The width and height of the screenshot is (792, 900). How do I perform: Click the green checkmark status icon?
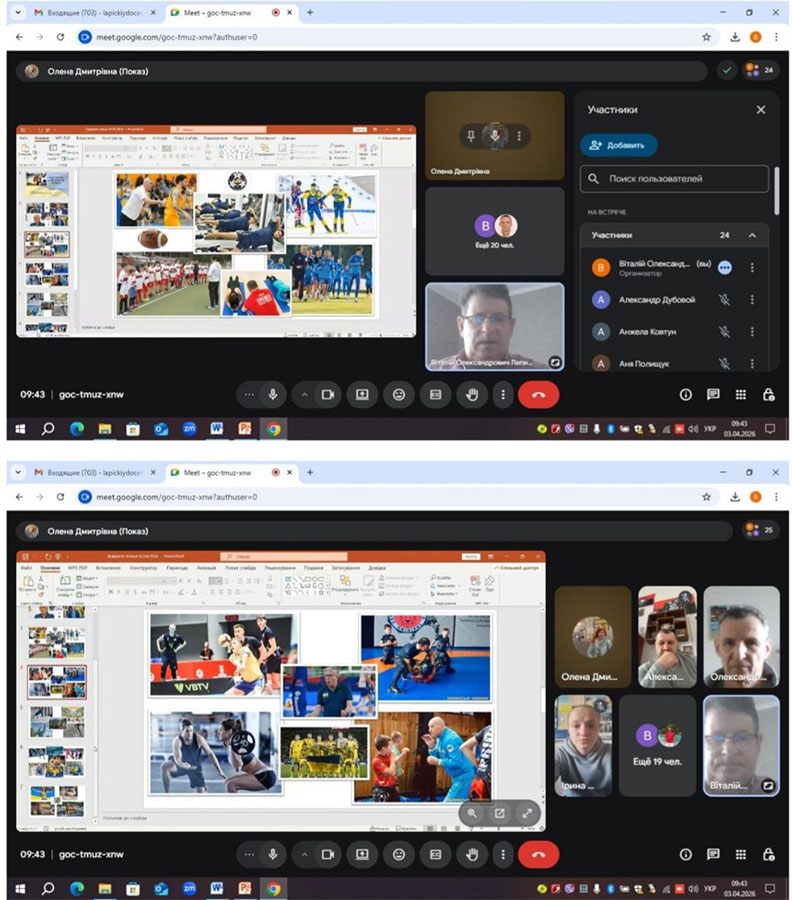tap(727, 71)
